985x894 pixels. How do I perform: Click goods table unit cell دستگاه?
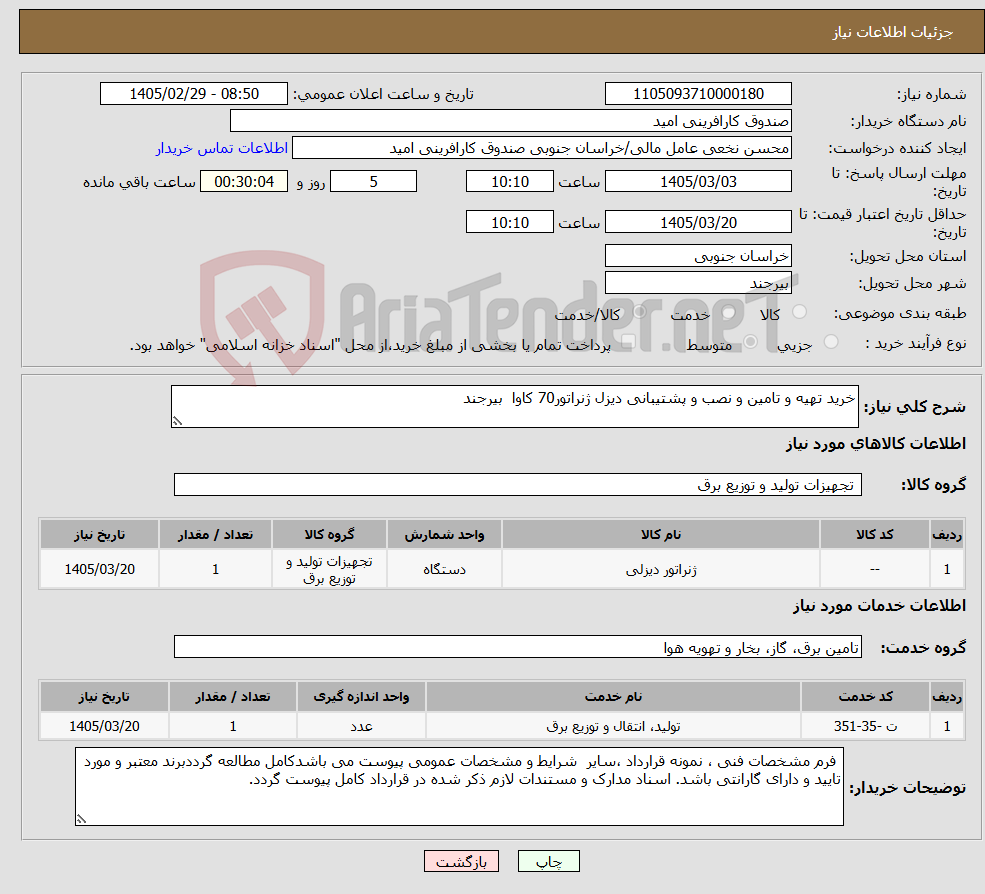pyautogui.click(x=444, y=569)
